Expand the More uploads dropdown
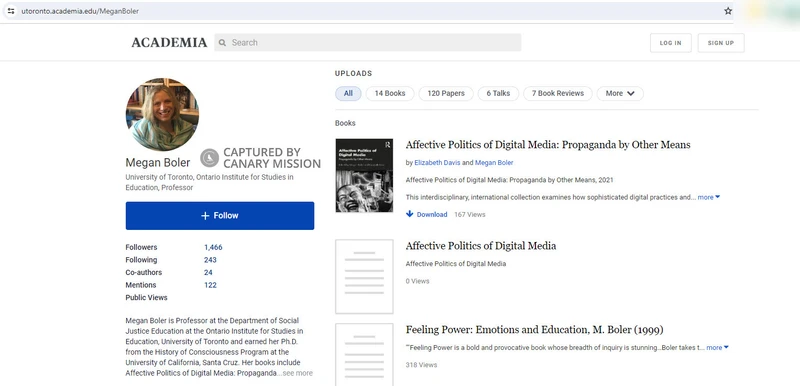 pos(620,93)
